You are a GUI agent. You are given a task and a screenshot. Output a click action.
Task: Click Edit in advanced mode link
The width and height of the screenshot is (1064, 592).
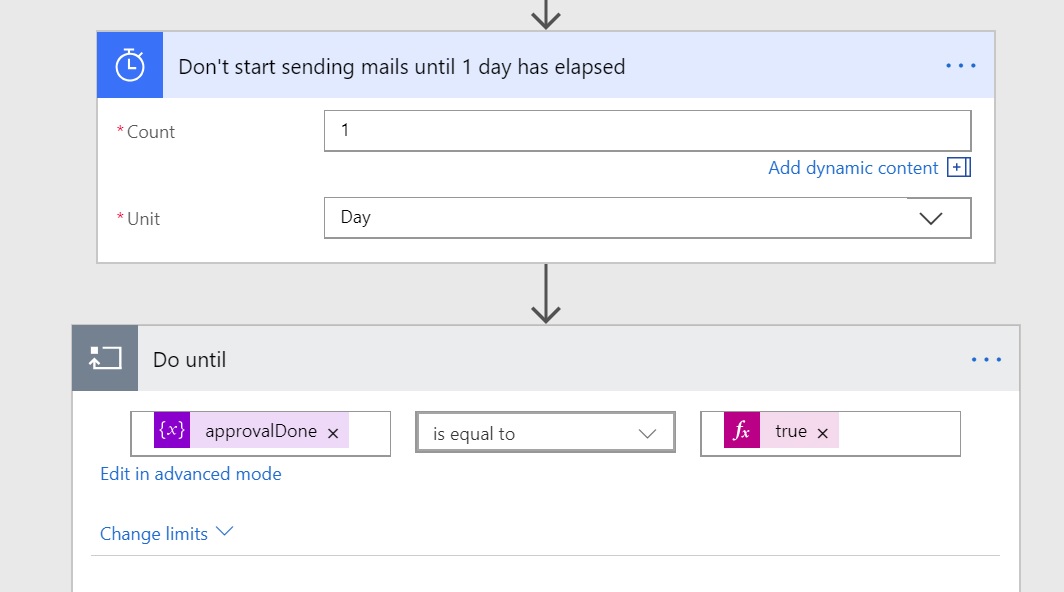click(191, 474)
